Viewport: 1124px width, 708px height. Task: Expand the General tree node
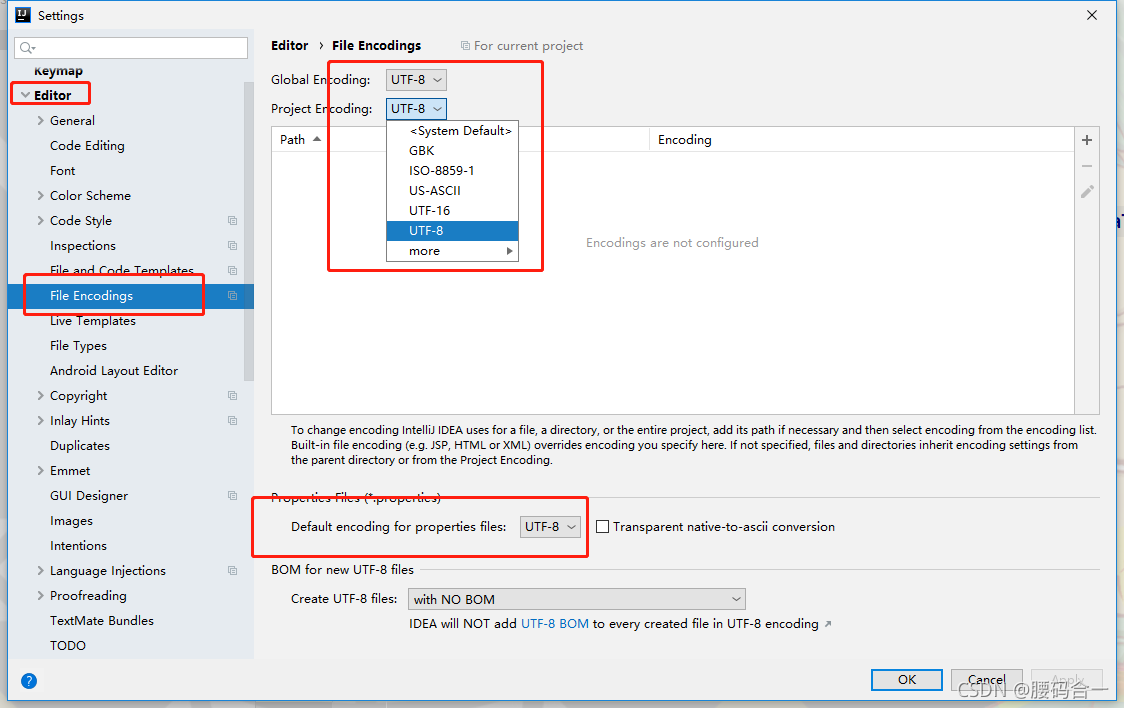pos(40,120)
